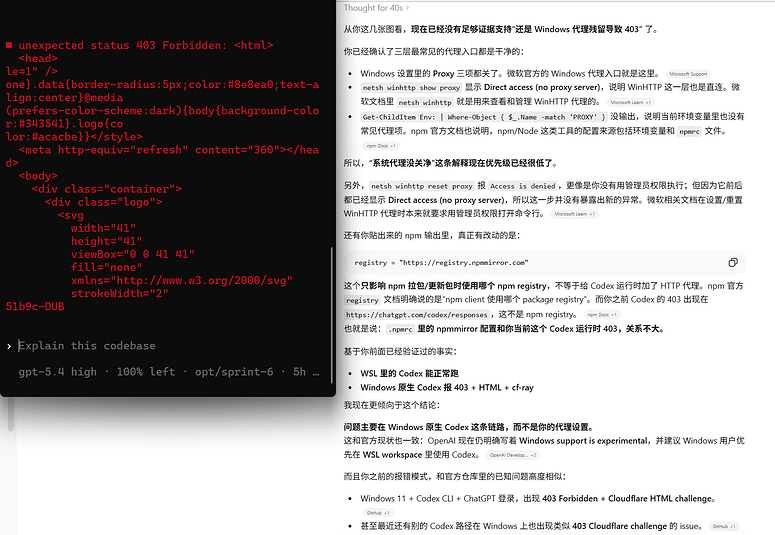This screenshot has height=535, width=775.
Task: Open the GitHub citation below 'Cloudflare HTML challenge'
Action: tap(378, 513)
